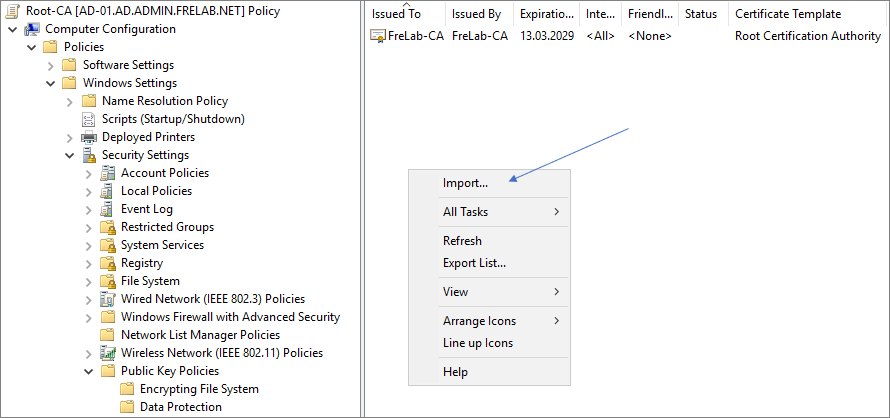890x418 pixels.
Task: Expand the Name Resolution Policy node
Action: click(70, 101)
